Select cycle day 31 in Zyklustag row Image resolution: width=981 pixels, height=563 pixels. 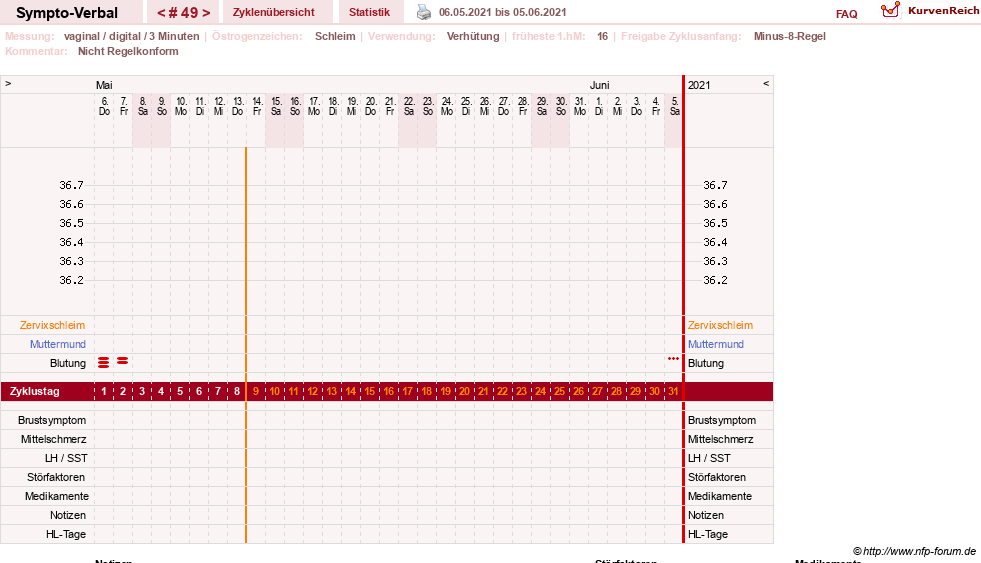pyautogui.click(x=673, y=391)
